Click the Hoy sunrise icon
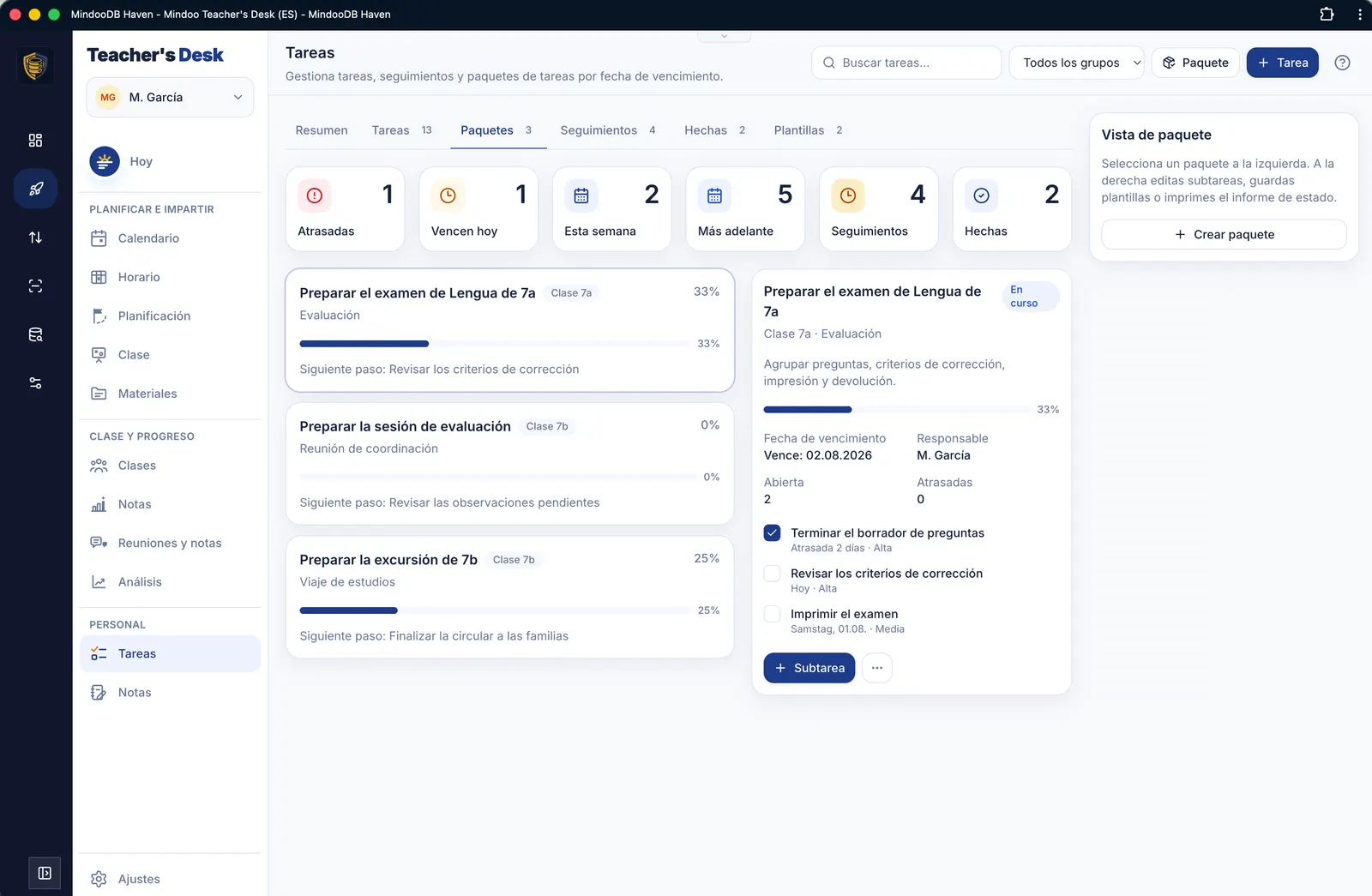The height and width of the screenshot is (896, 1372). pyautogui.click(x=105, y=161)
